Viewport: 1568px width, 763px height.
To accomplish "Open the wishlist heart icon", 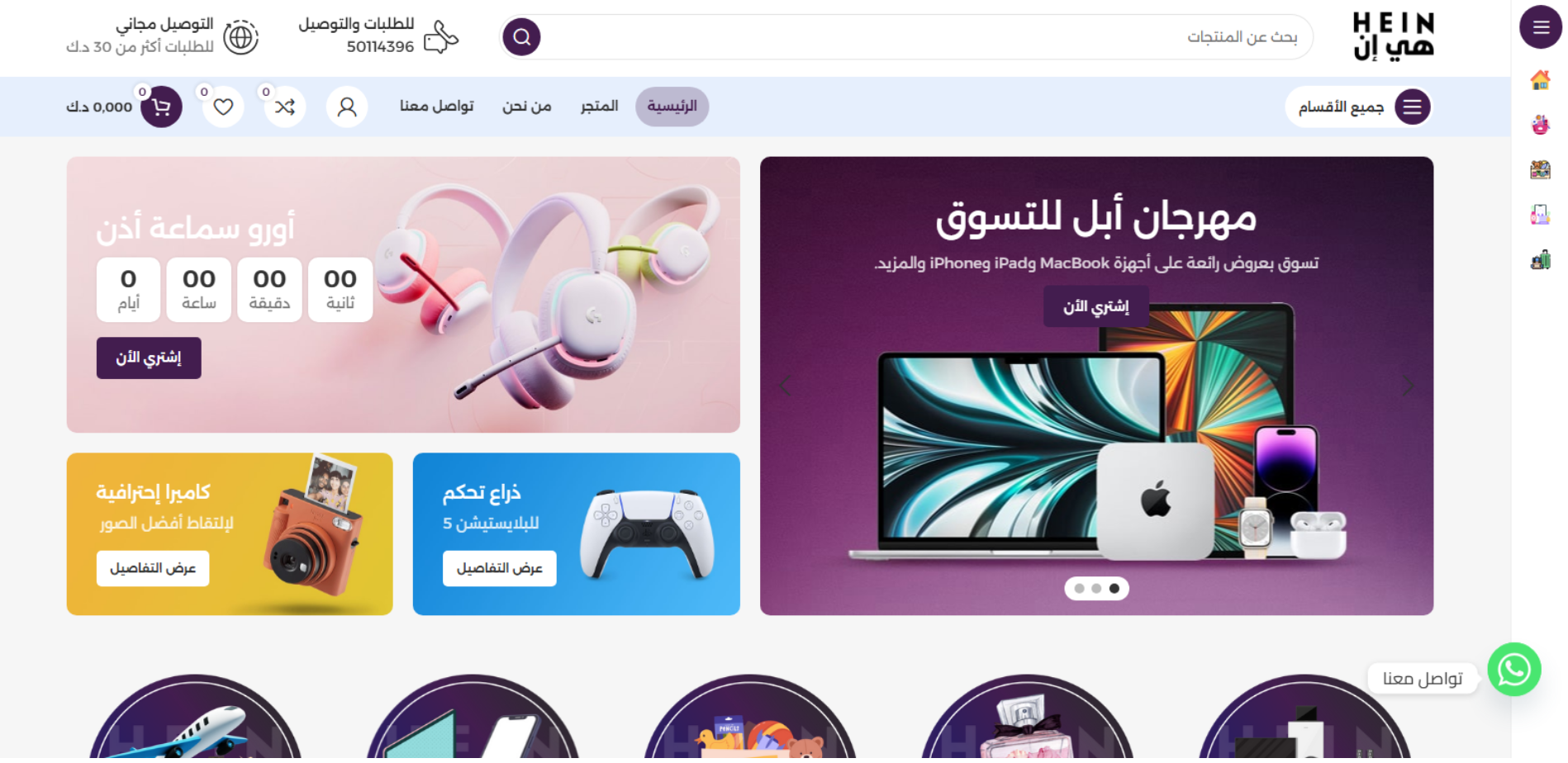I will (223, 107).
